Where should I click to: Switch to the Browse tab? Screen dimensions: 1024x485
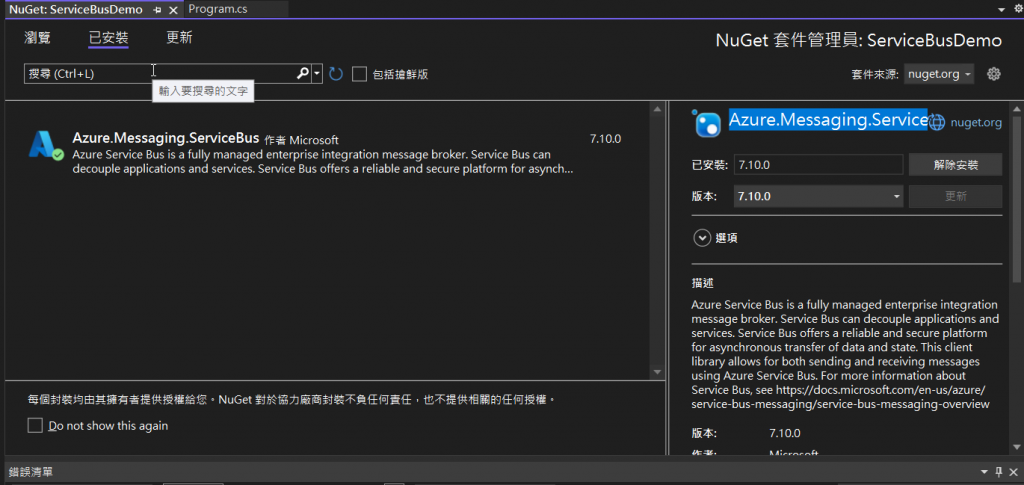37,38
